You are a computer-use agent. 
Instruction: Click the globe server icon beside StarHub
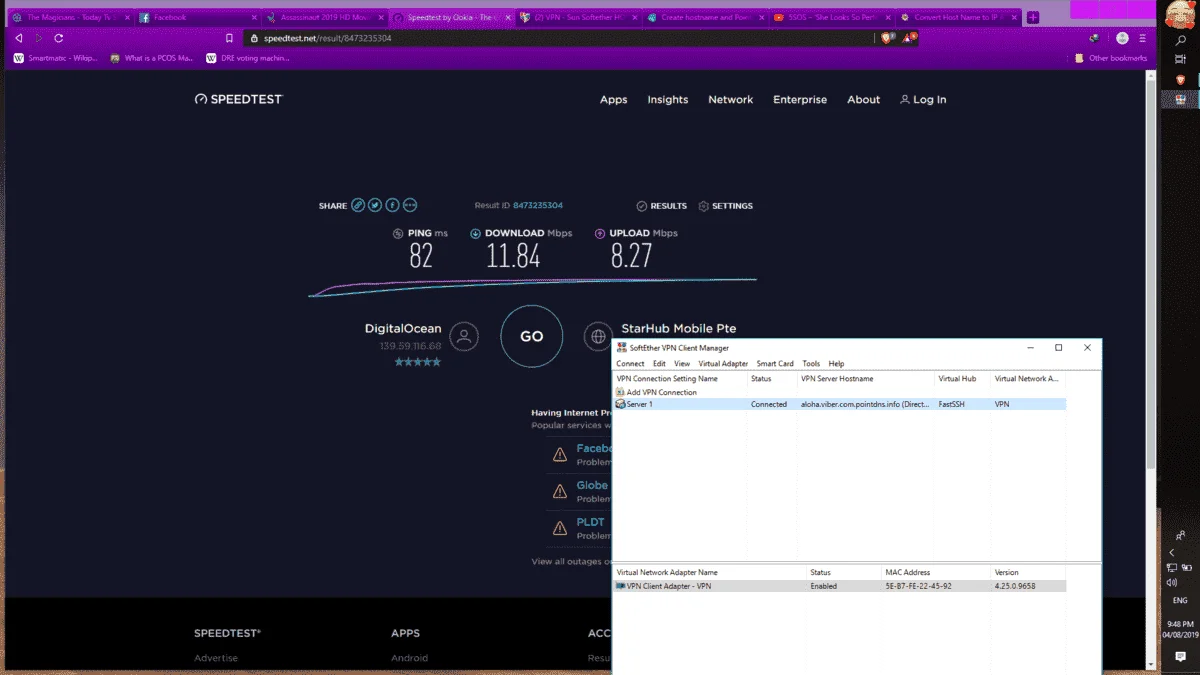(x=598, y=336)
